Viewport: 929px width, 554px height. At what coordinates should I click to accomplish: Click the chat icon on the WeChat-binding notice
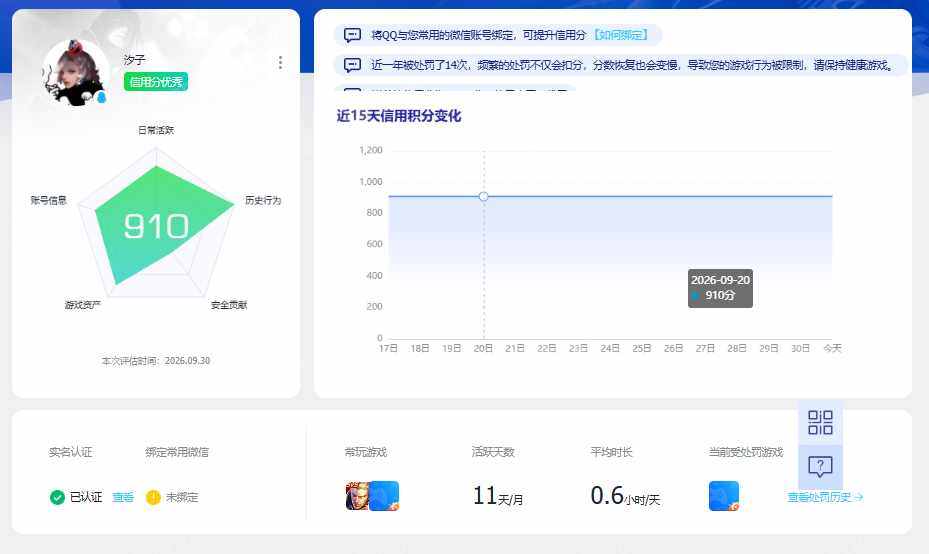point(353,35)
